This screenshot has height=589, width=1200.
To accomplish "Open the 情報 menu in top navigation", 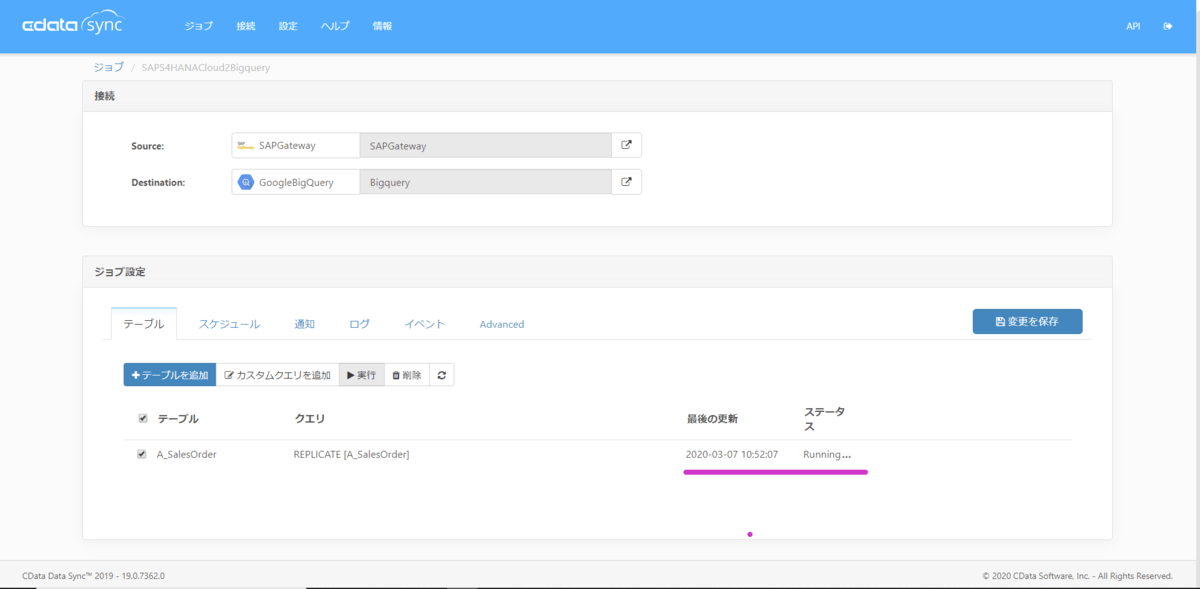I will point(382,26).
